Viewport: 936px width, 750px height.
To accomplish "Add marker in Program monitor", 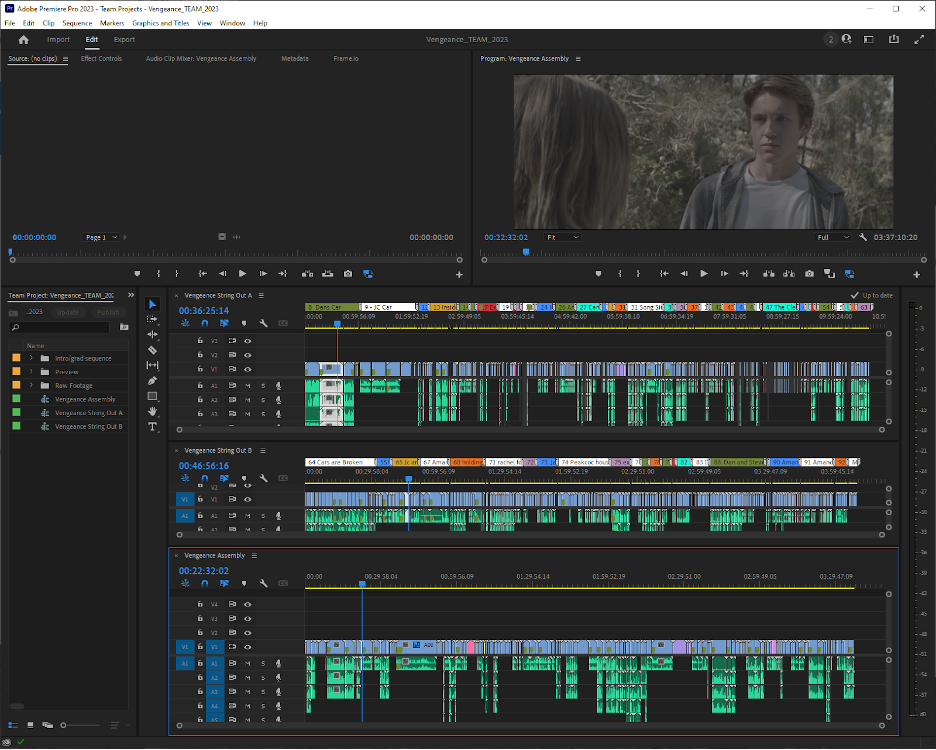I will click(598, 273).
